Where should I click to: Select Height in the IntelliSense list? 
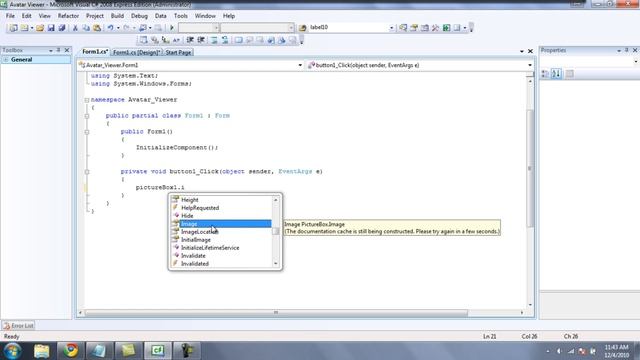point(221,200)
